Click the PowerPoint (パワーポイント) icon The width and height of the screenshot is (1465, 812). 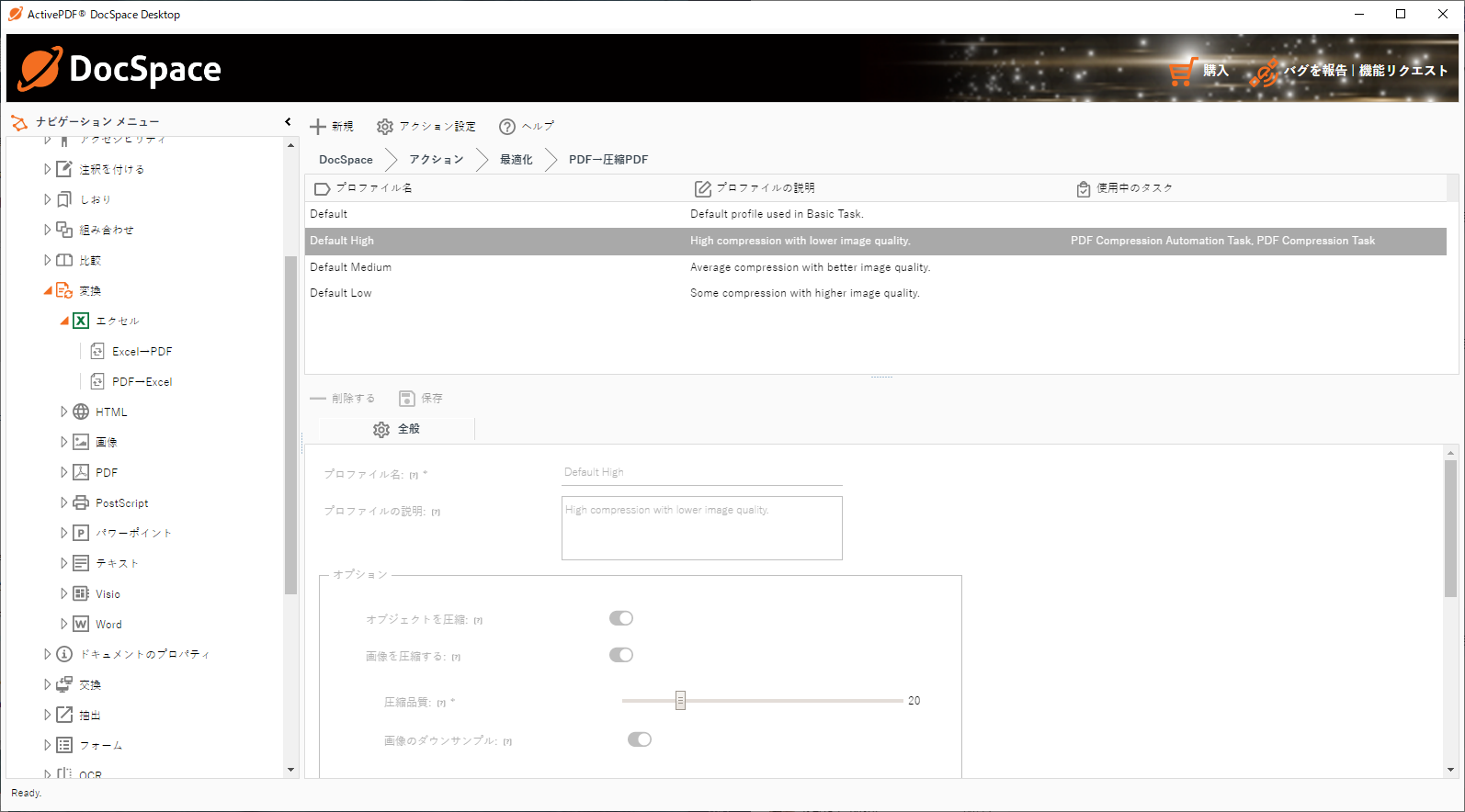tap(81, 533)
